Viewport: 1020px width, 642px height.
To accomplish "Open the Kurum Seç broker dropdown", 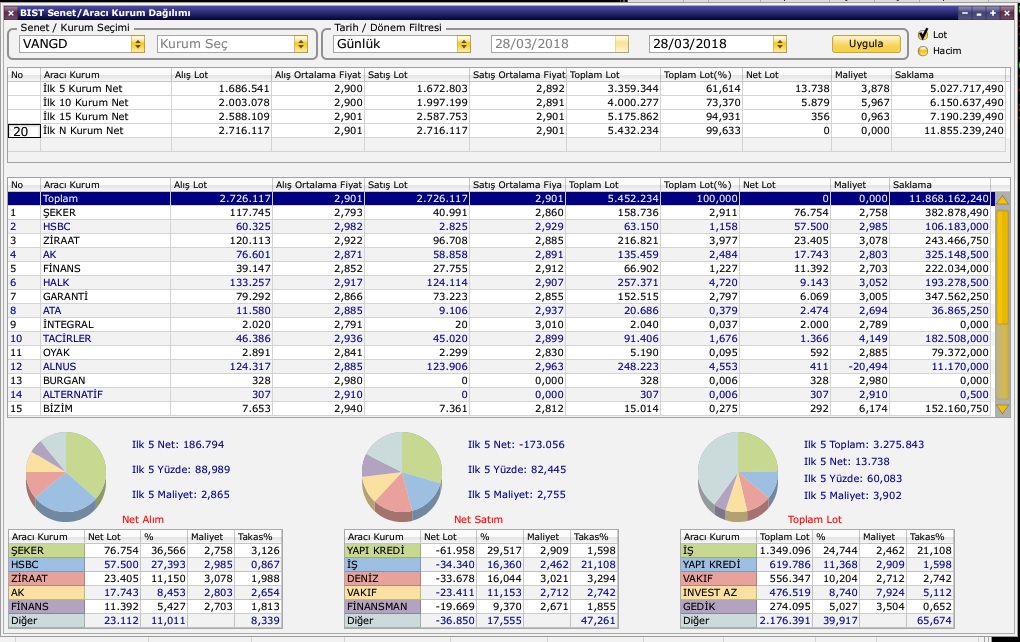I will (x=301, y=44).
